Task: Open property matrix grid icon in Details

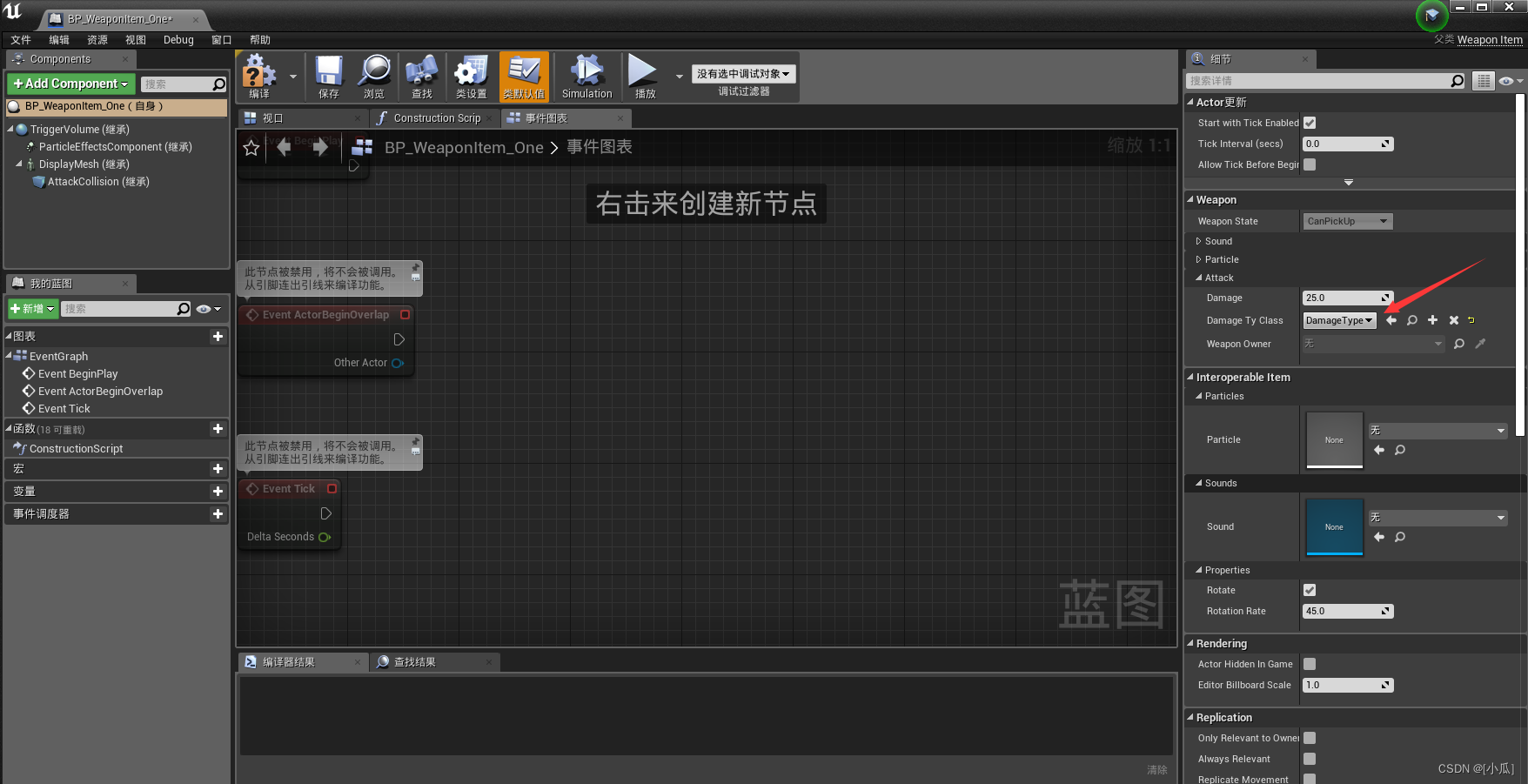Action: 1484,81
